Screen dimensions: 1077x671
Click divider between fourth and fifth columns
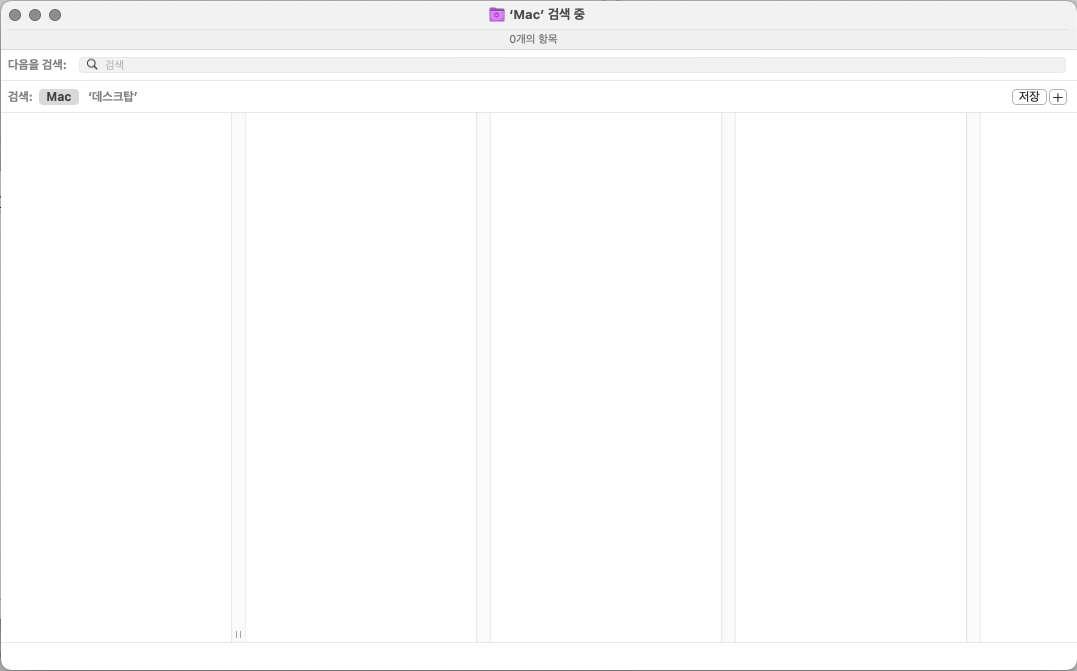[x=973, y=377]
